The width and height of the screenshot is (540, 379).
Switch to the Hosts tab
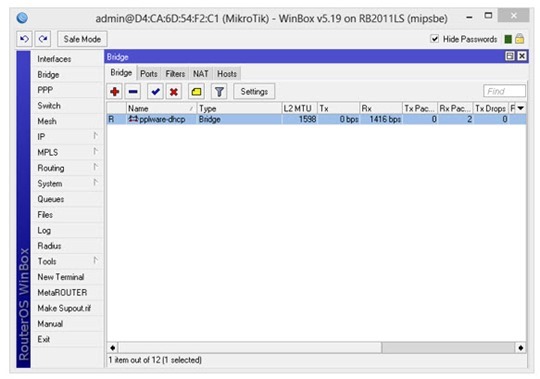click(227, 74)
